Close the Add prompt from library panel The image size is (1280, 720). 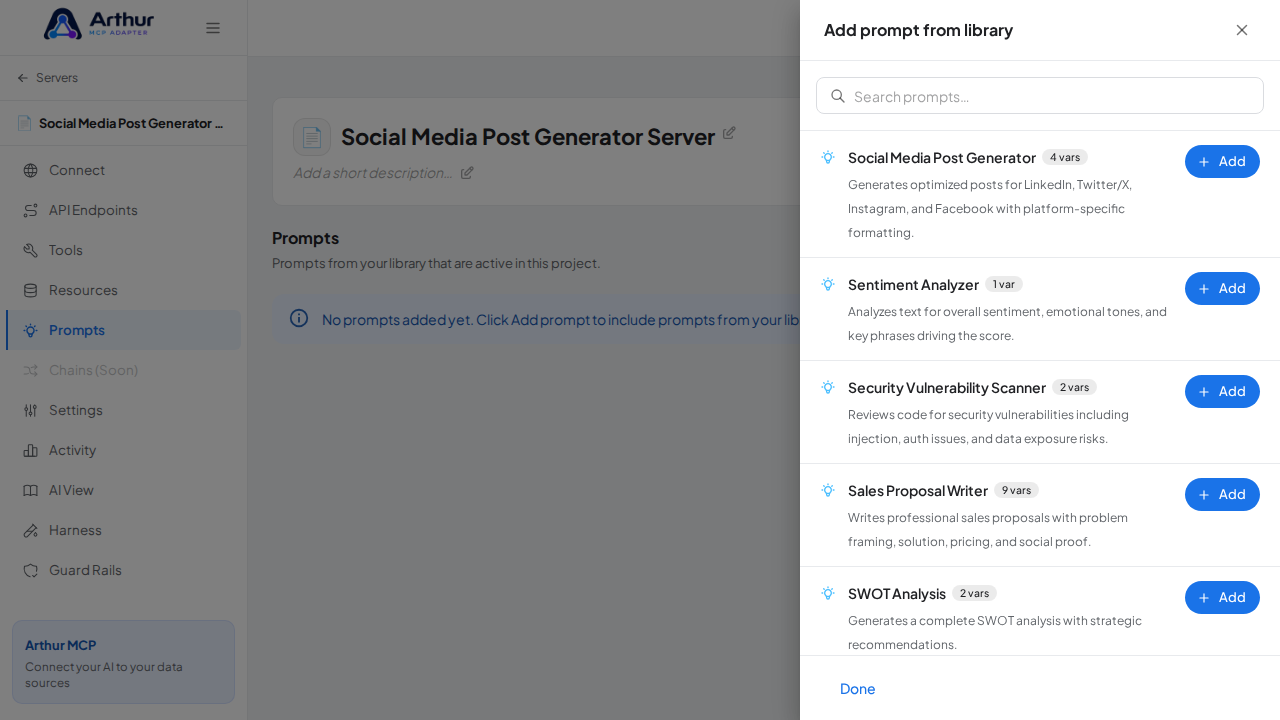tap(1242, 30)
